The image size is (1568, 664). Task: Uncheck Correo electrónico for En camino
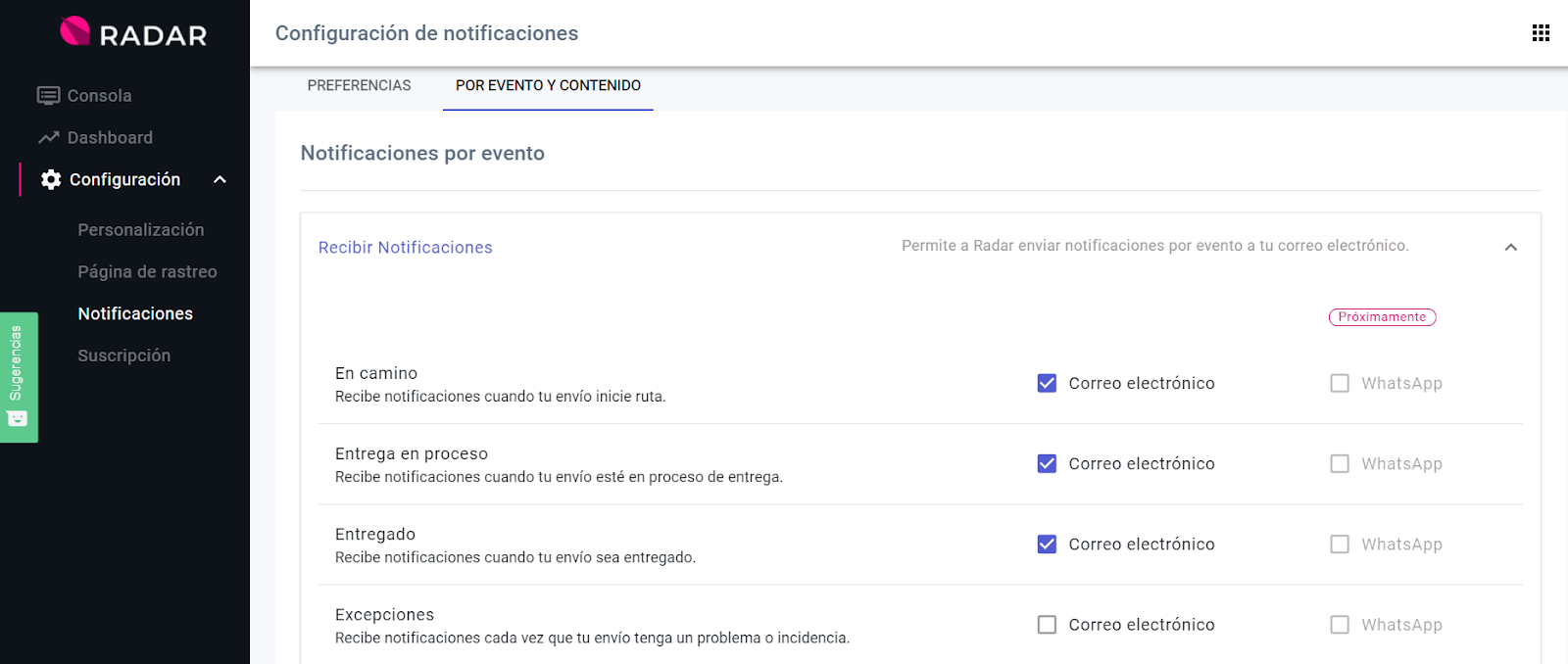point(1047,383)
